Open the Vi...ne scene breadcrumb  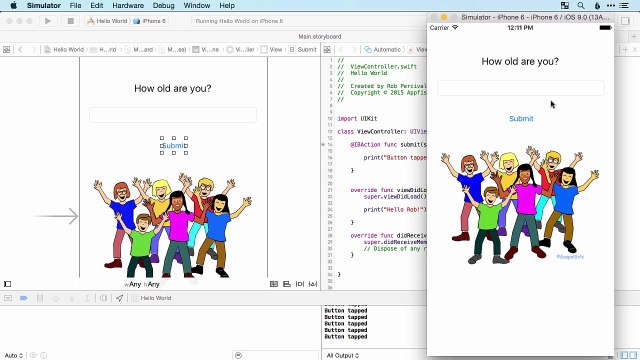coord(206,49)
